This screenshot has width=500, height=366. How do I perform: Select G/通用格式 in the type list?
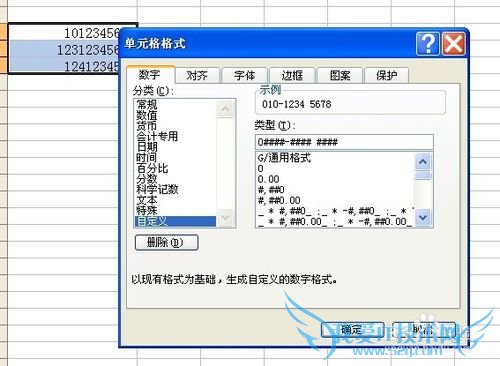point(284,158)
